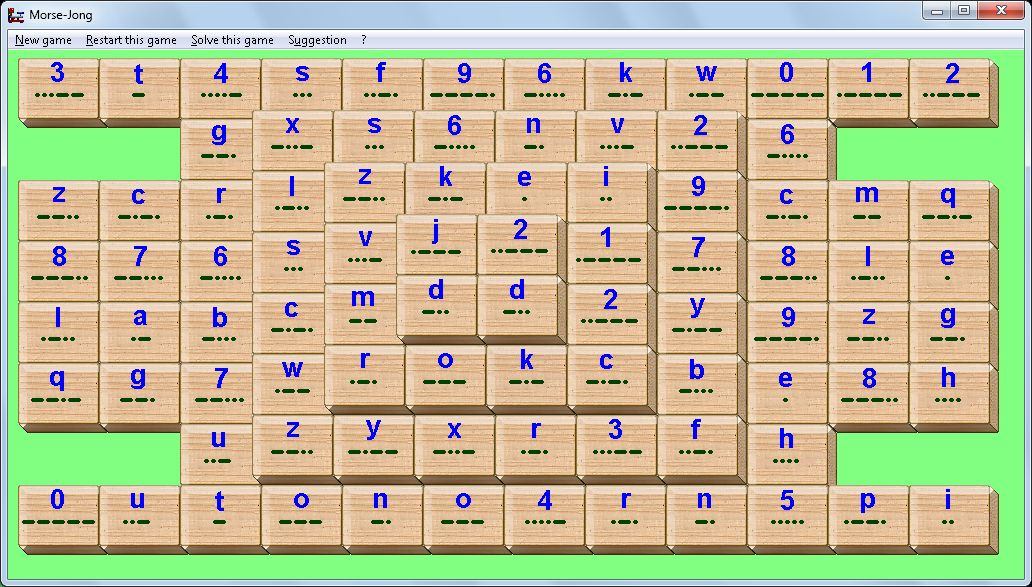
Task: Click the w tile in the top row
Action: pos(706,86)
